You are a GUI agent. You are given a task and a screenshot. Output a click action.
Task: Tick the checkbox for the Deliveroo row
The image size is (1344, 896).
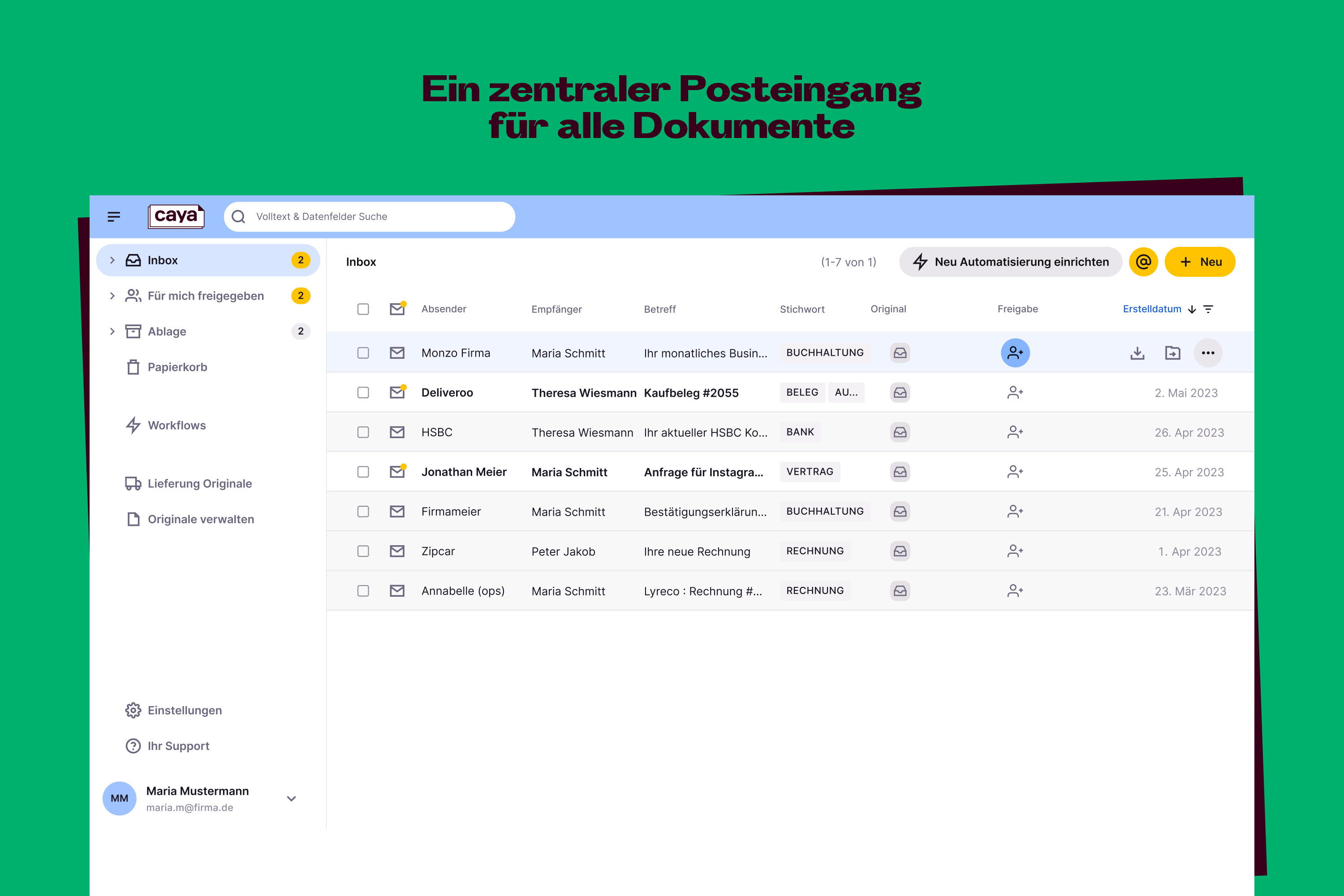(x=363, y=392)
